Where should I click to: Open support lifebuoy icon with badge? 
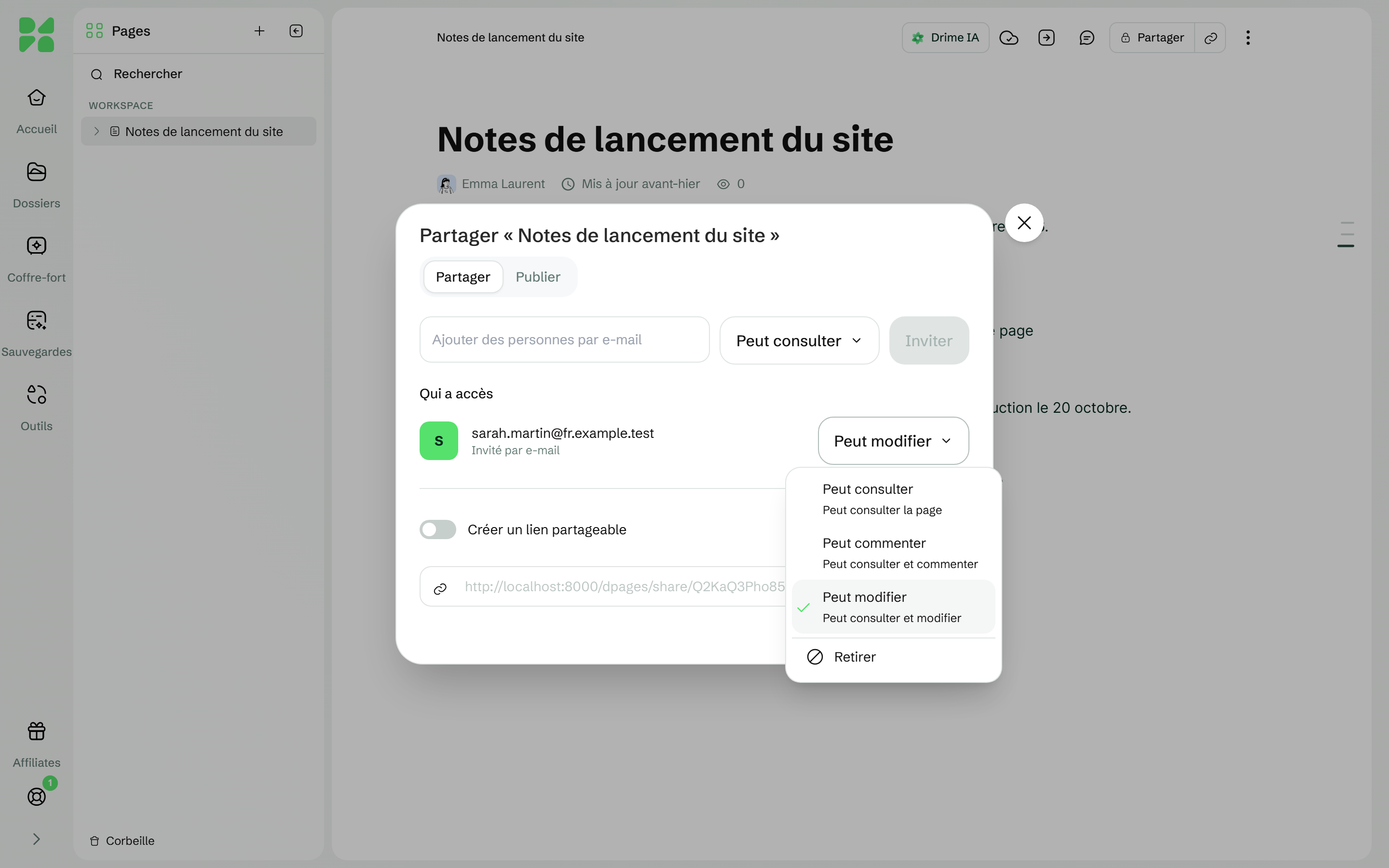(37, 796)
